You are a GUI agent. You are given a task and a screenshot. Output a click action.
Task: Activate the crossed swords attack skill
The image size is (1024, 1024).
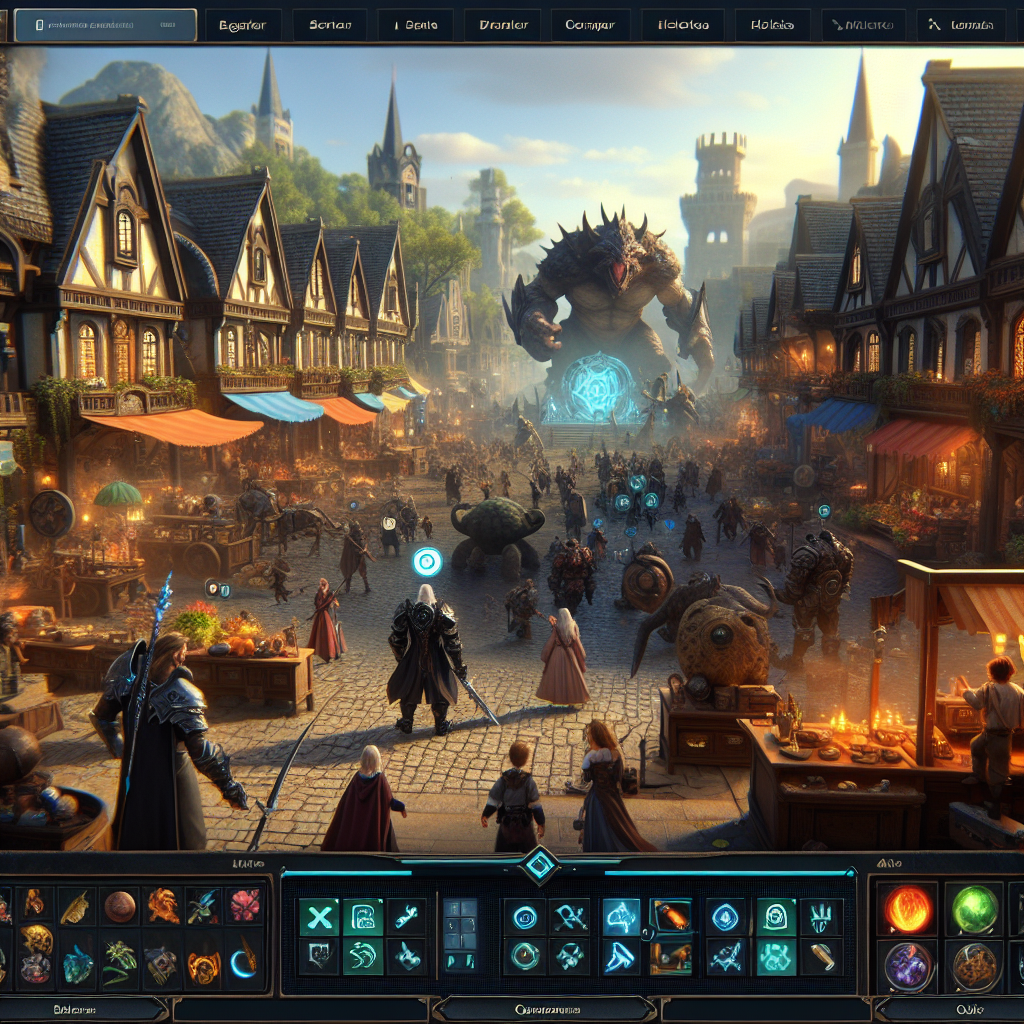tap(569, 916)
